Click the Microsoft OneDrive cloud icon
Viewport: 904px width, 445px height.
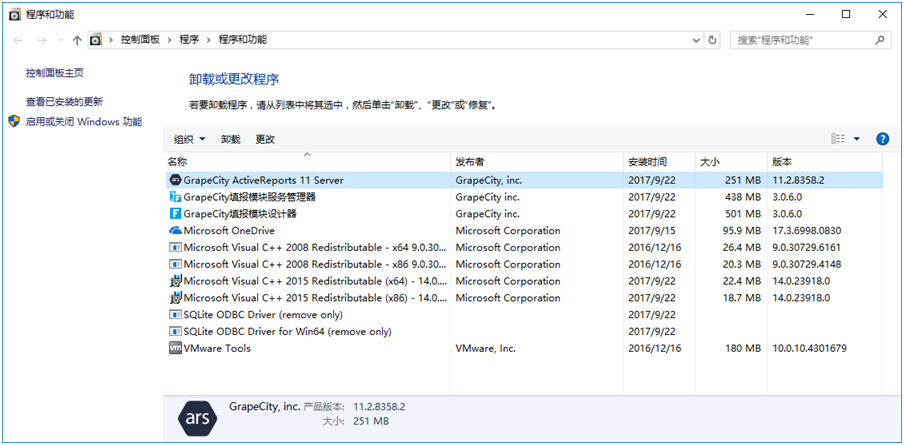[x=175, y=230]
